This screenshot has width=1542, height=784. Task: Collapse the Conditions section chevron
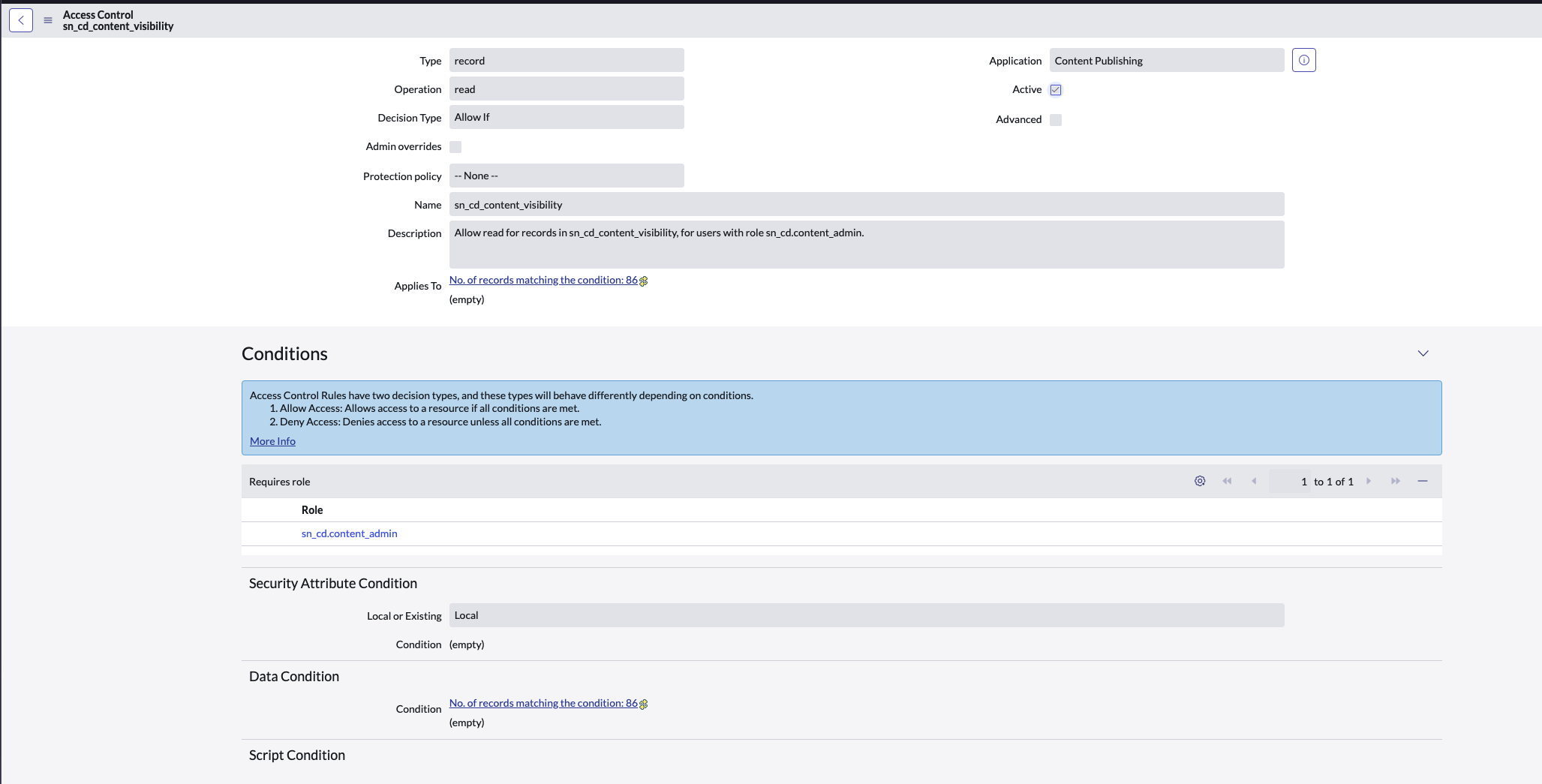(x=1423, y=353)
